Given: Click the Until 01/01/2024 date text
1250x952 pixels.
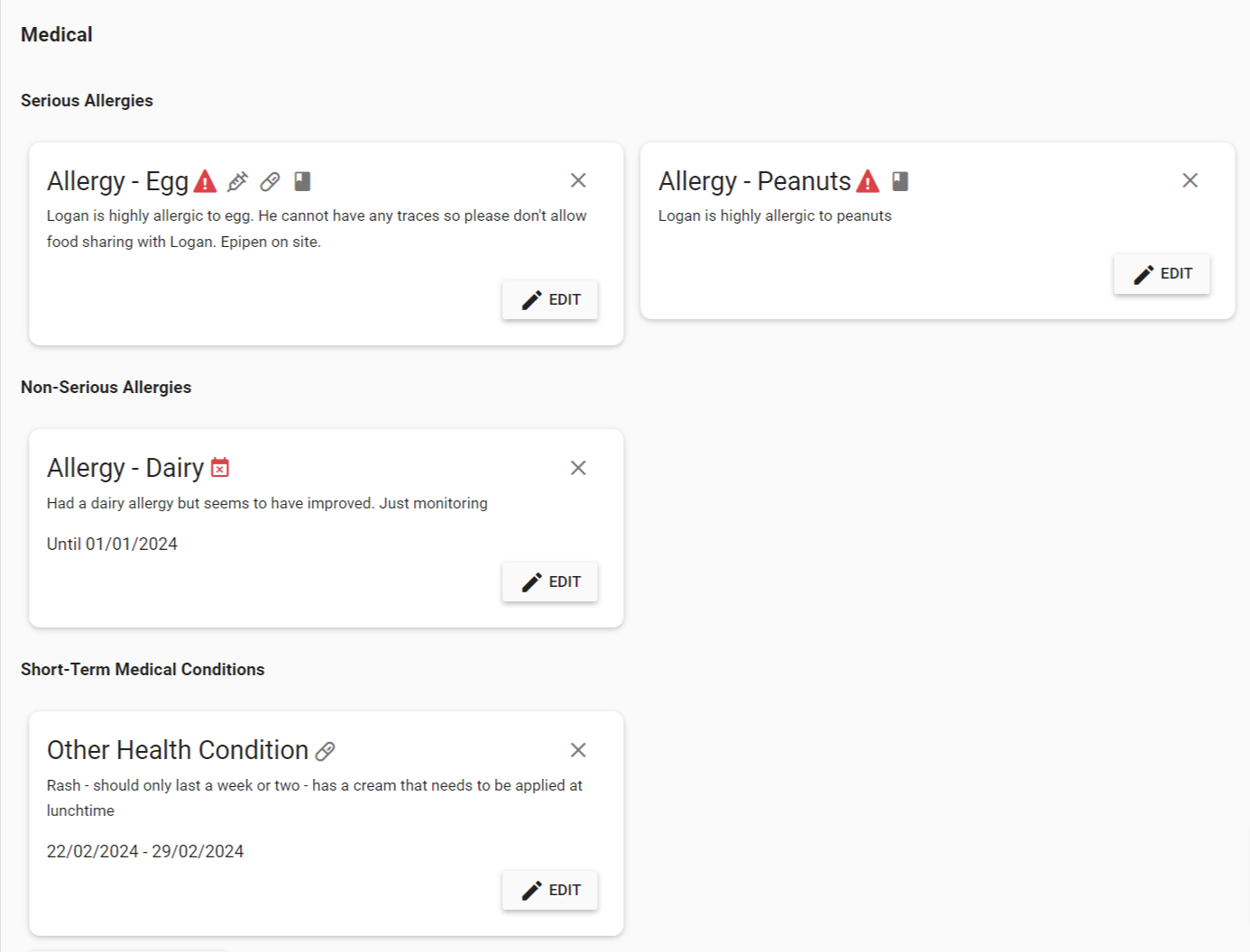Looking at the screenshot, I should (x=112, y=544).
